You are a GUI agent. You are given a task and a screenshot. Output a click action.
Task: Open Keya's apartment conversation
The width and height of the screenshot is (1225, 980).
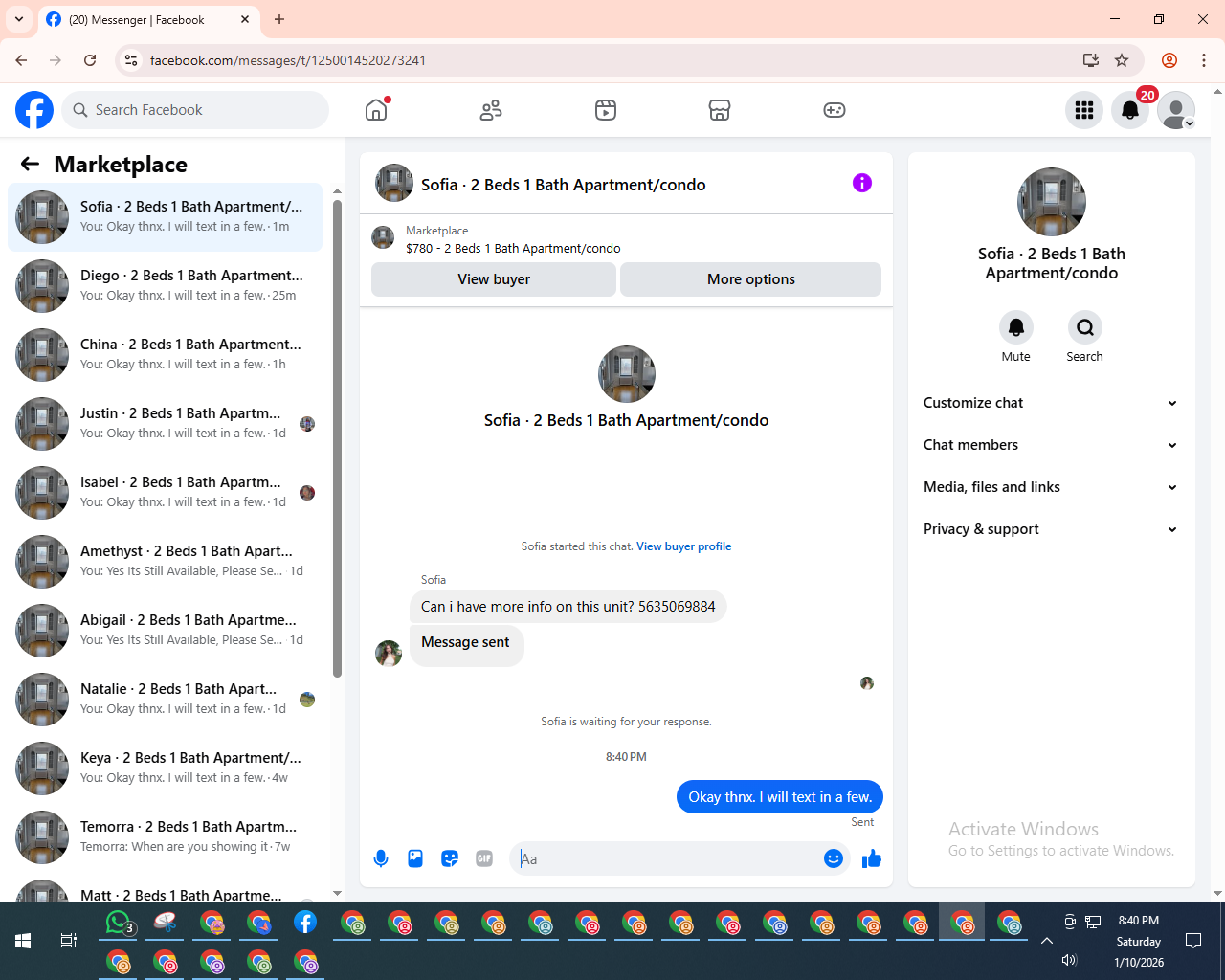pos(166,768)
